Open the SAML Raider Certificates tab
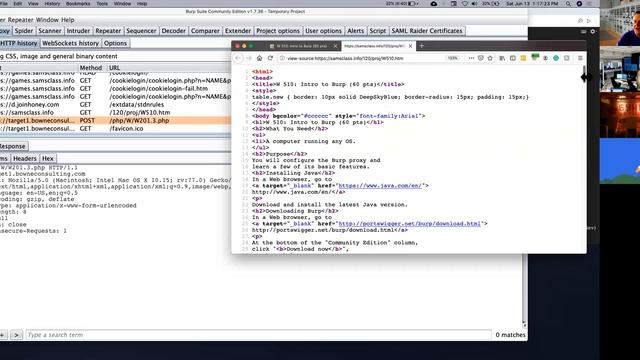This screenshot has height=360, width=640. [x=427, y=31]
